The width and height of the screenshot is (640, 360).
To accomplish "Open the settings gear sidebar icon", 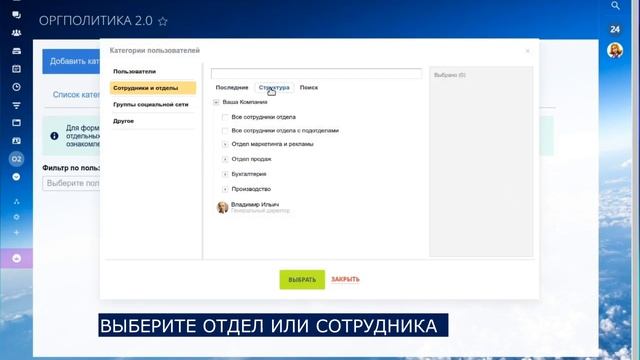I will click(16, 217).
